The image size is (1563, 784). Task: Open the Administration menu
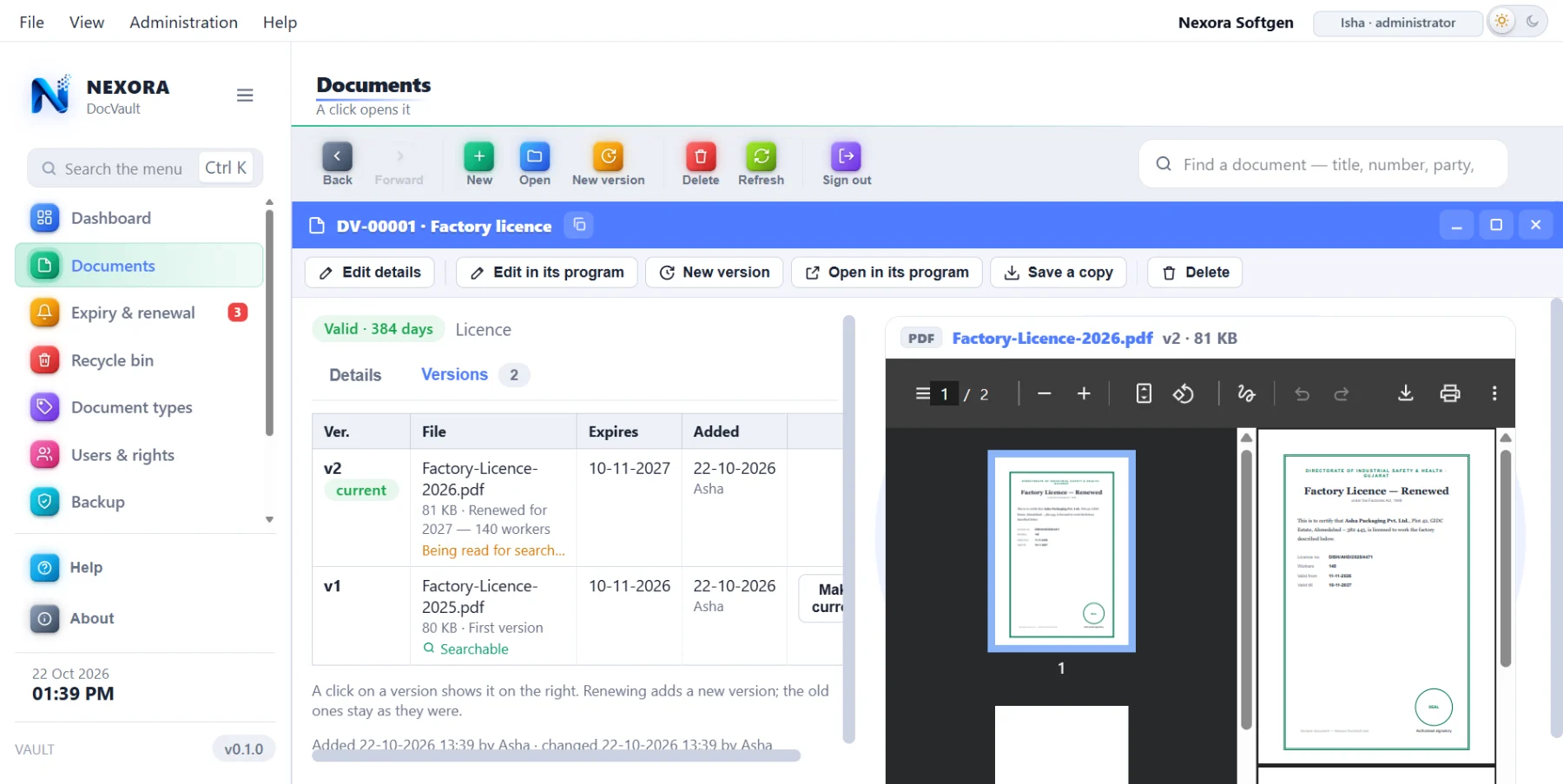183,23
